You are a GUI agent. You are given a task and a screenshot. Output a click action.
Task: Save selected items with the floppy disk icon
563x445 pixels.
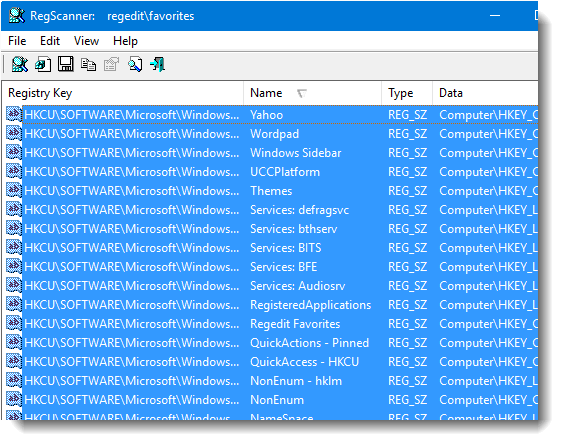point(66,65)
